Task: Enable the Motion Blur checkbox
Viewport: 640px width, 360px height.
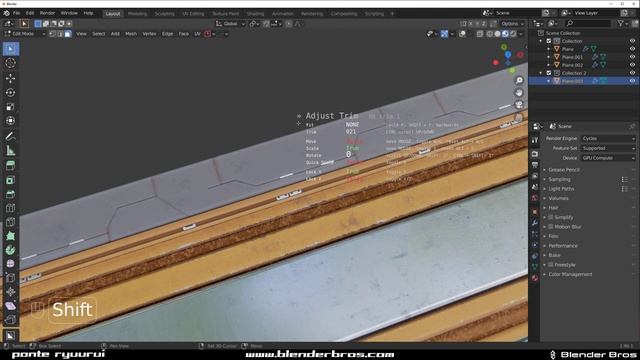Action: coord(551,227)
